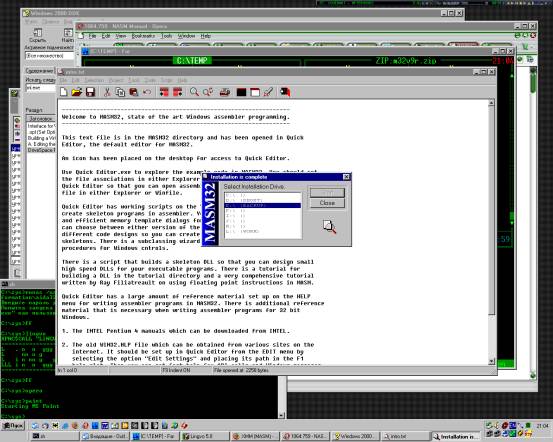Cut selection with the scissors icon
This screenshot has height=442, width=553.
(107, 92)
